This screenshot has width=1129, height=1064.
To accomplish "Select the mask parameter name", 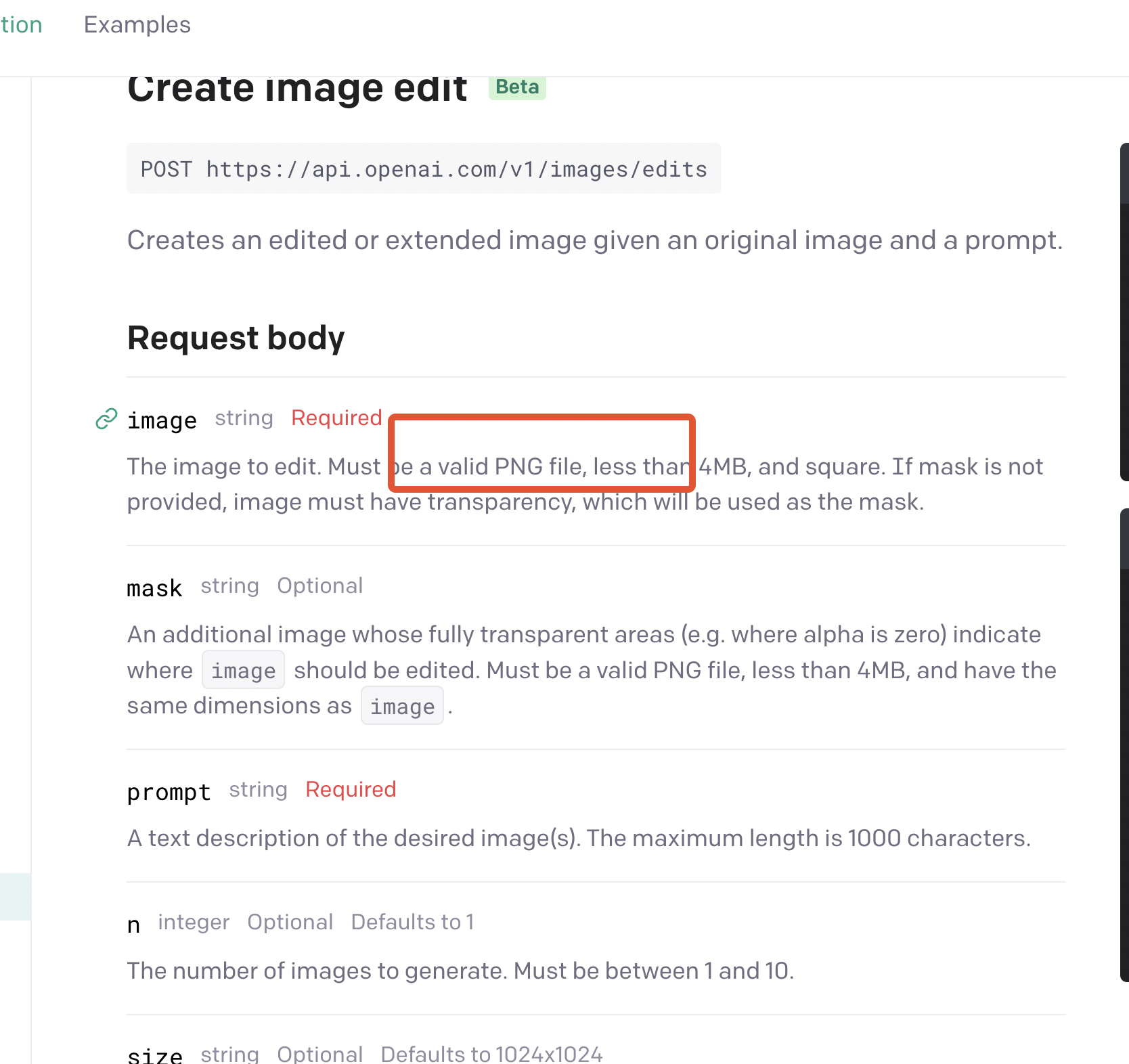I will pyautogui.click(x=154, y=588).
